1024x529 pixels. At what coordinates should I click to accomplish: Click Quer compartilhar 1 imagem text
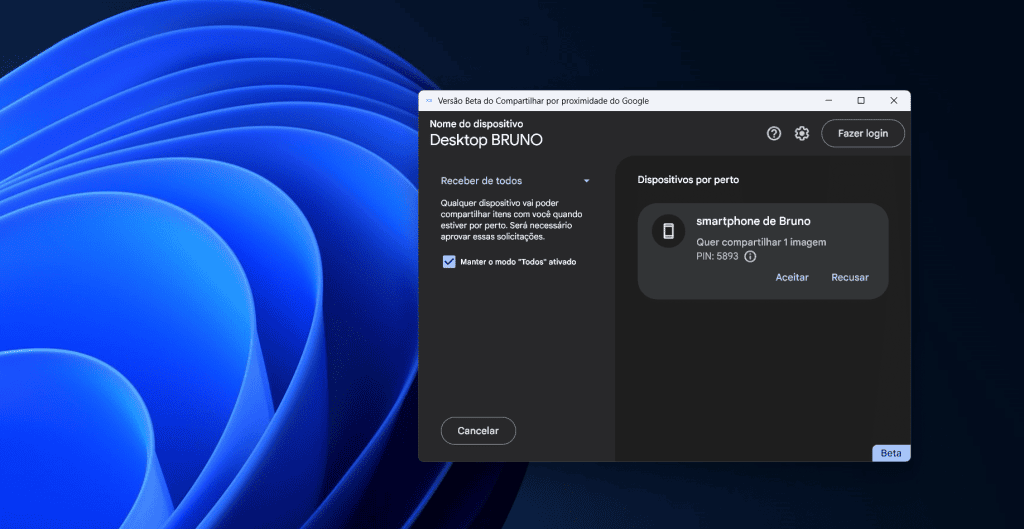click(761, 242)
